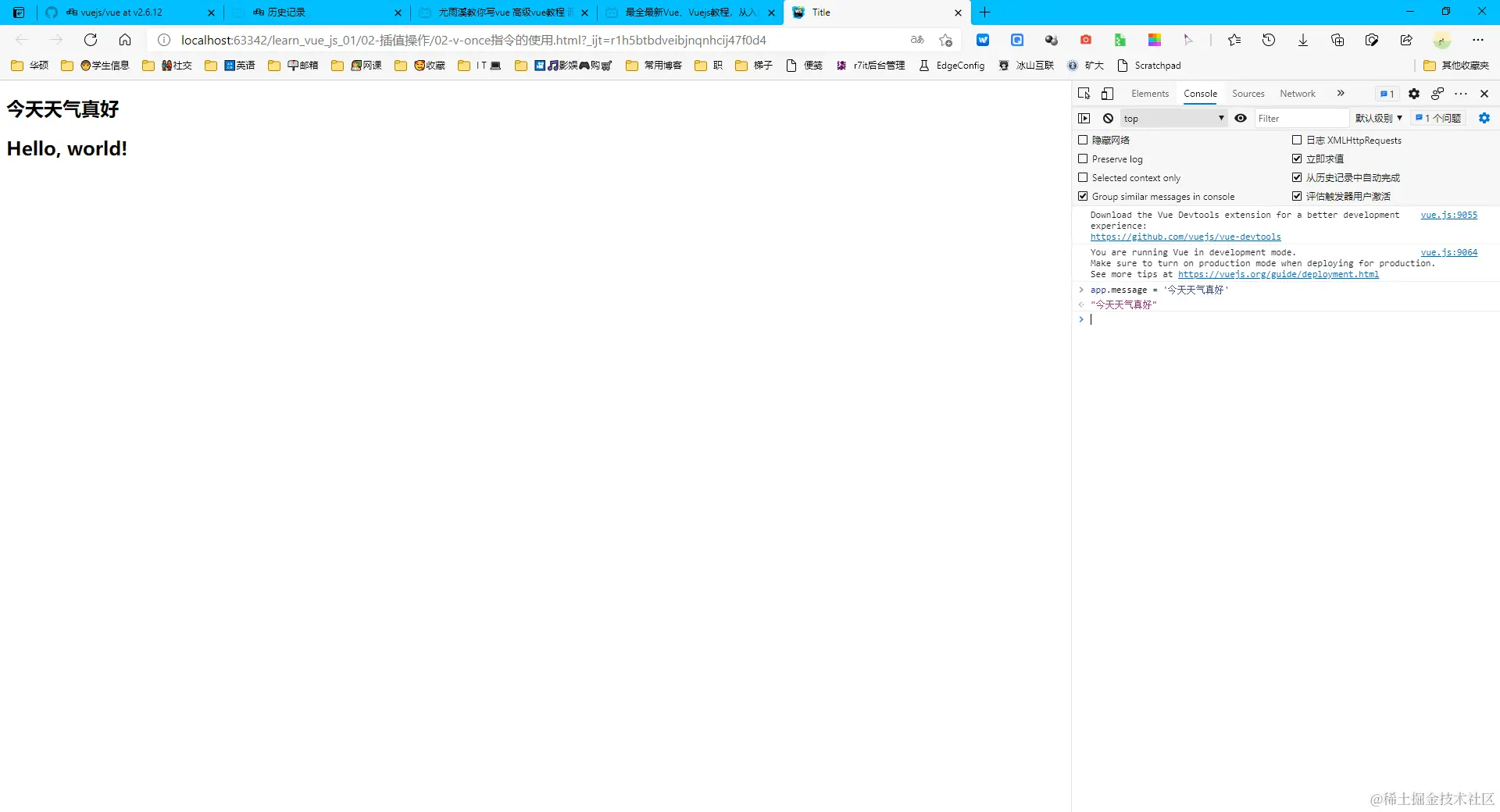1500x812 pixels.
Task: Switch to the Elements tab
Action: tap(1150, 94)
